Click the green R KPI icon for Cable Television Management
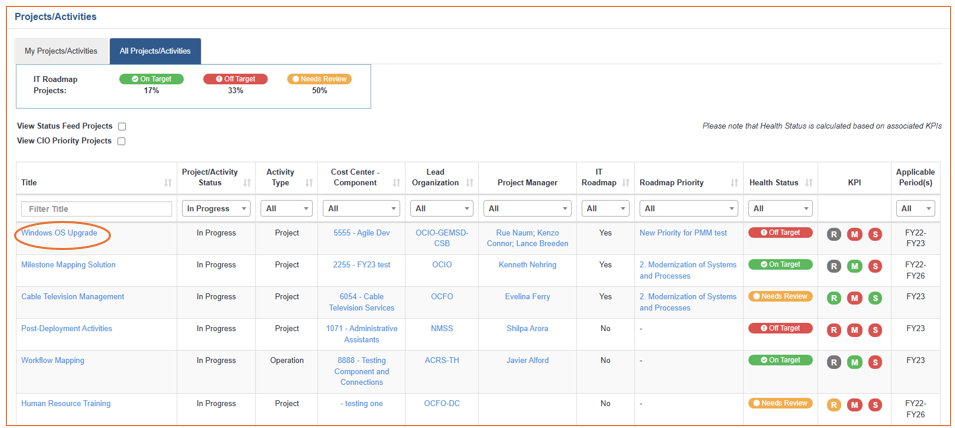This screenshot has width=955, height=428. click(x=834, y=298)
